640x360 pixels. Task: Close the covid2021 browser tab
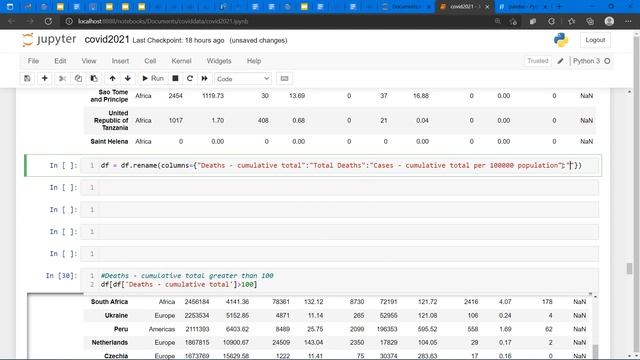(x=487, y=7)
